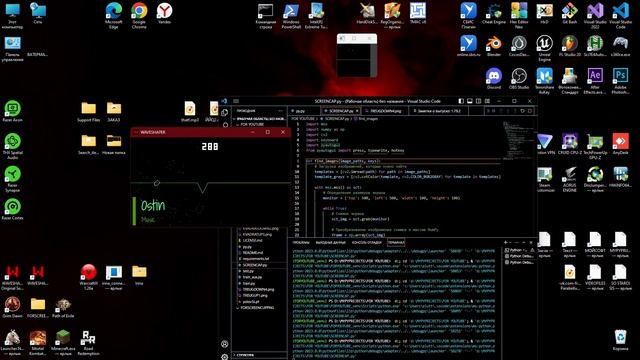The width and height of the screenshot is (640, 360).
Task: Switch to the SCREENCAP.py editor tab
Action: (340, 111)
